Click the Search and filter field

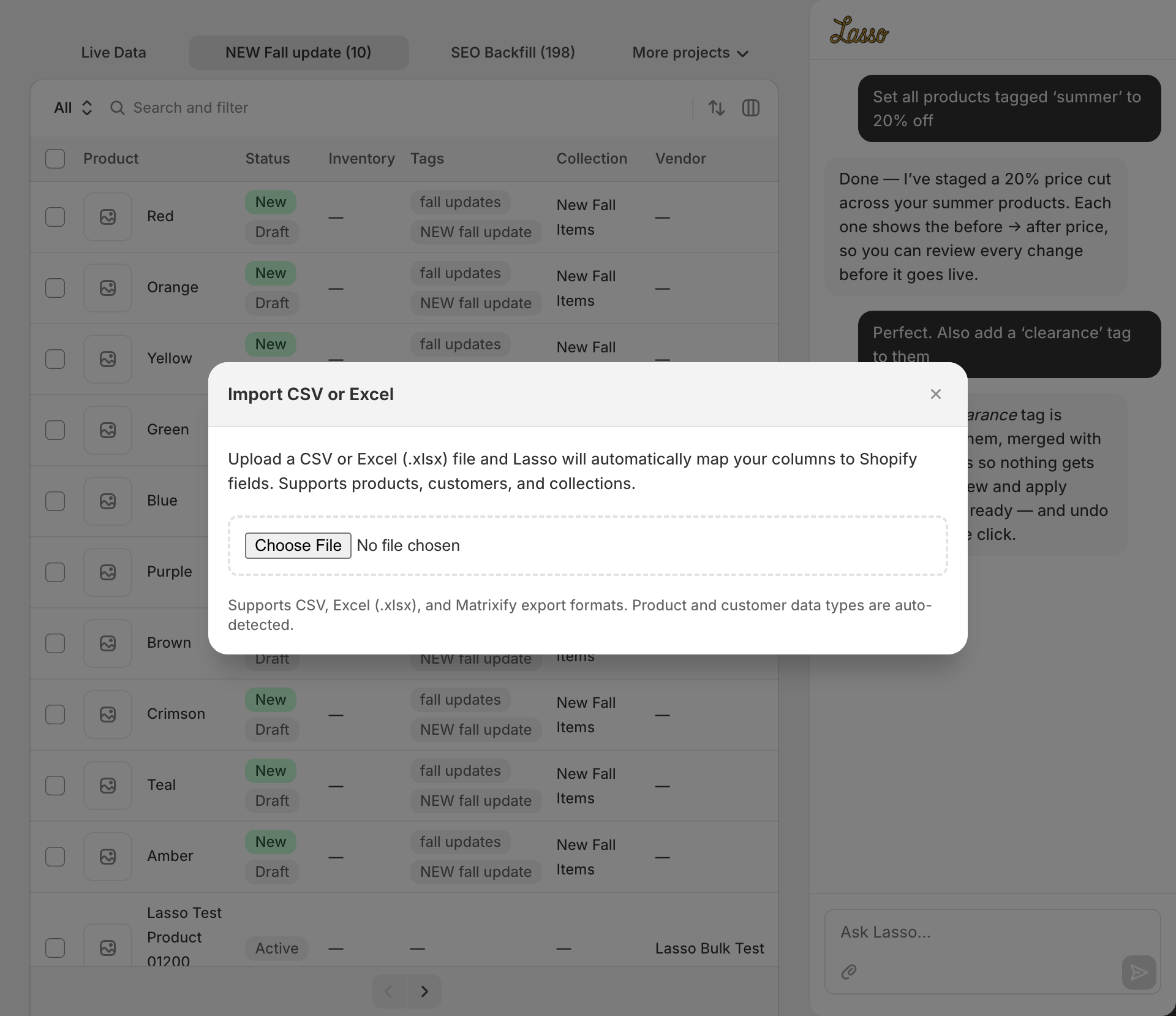[392, 108]
